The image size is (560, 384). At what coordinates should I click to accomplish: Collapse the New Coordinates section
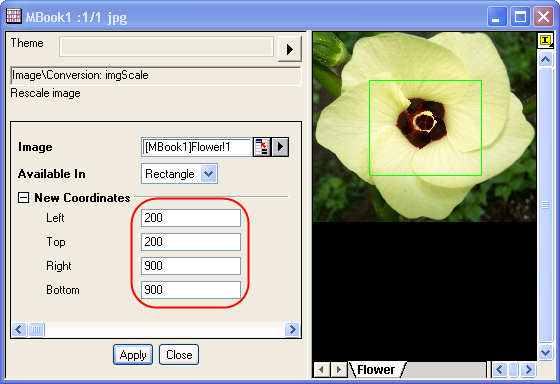coord(23,198)
